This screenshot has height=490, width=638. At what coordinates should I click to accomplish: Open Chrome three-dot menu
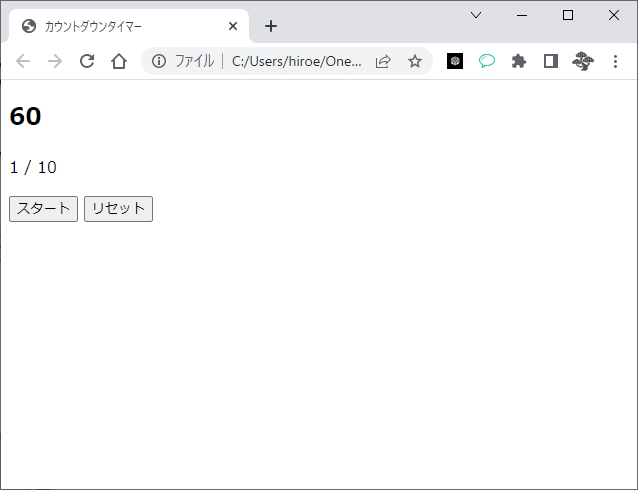tap(615, 61)
